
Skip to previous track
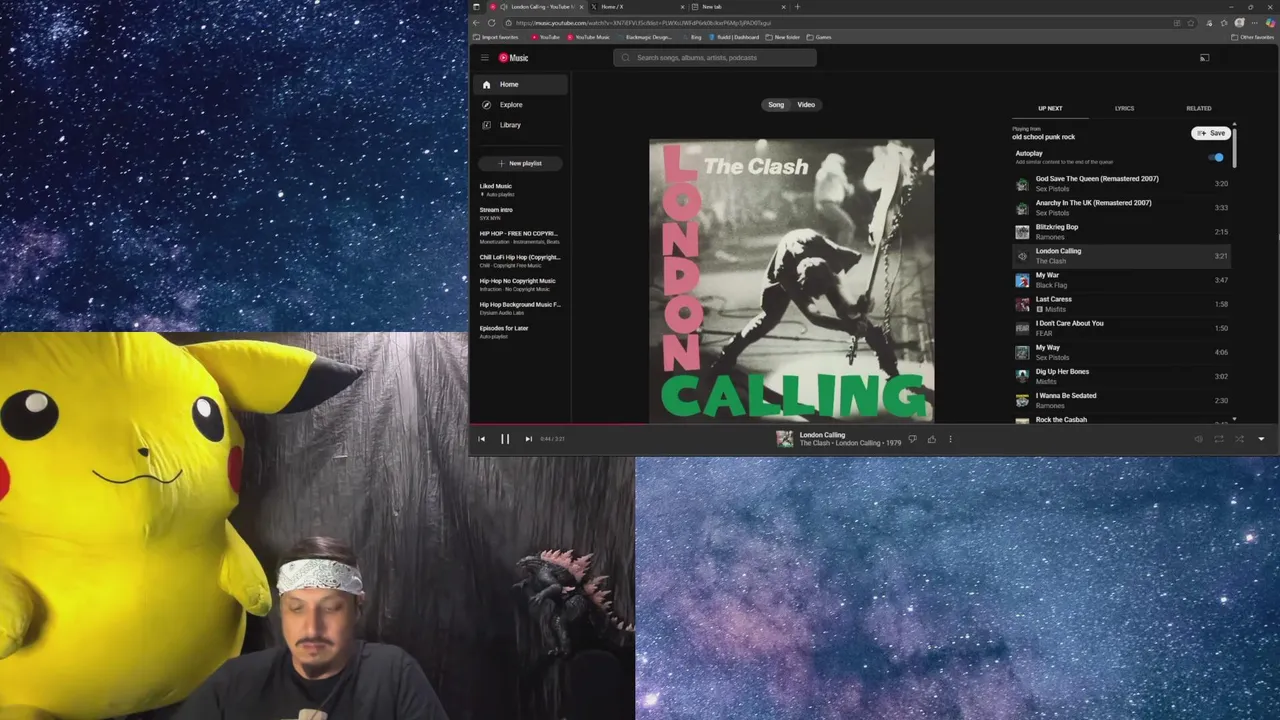[481, 439]
